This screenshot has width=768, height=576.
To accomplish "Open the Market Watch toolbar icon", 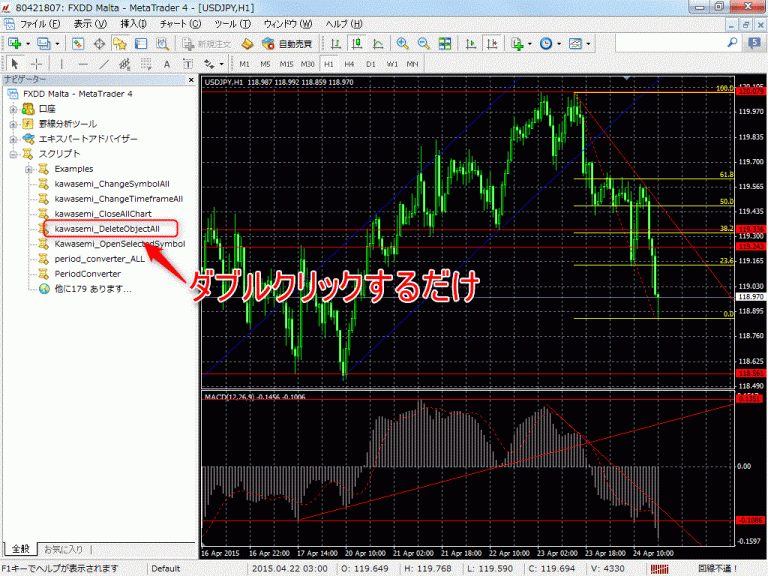I will pos(78,44).
